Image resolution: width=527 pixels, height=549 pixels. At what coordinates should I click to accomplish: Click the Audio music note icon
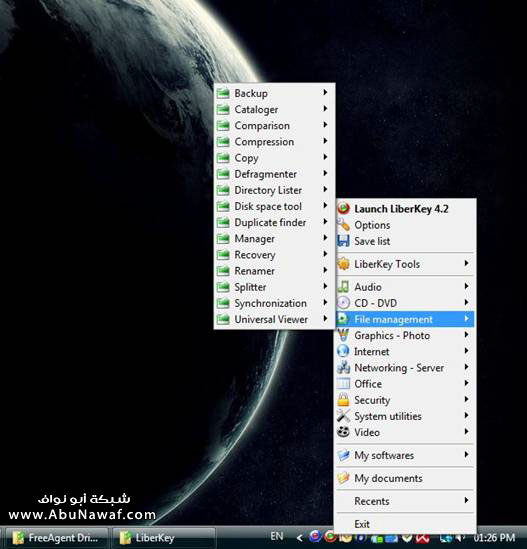(x=344, y=287)
